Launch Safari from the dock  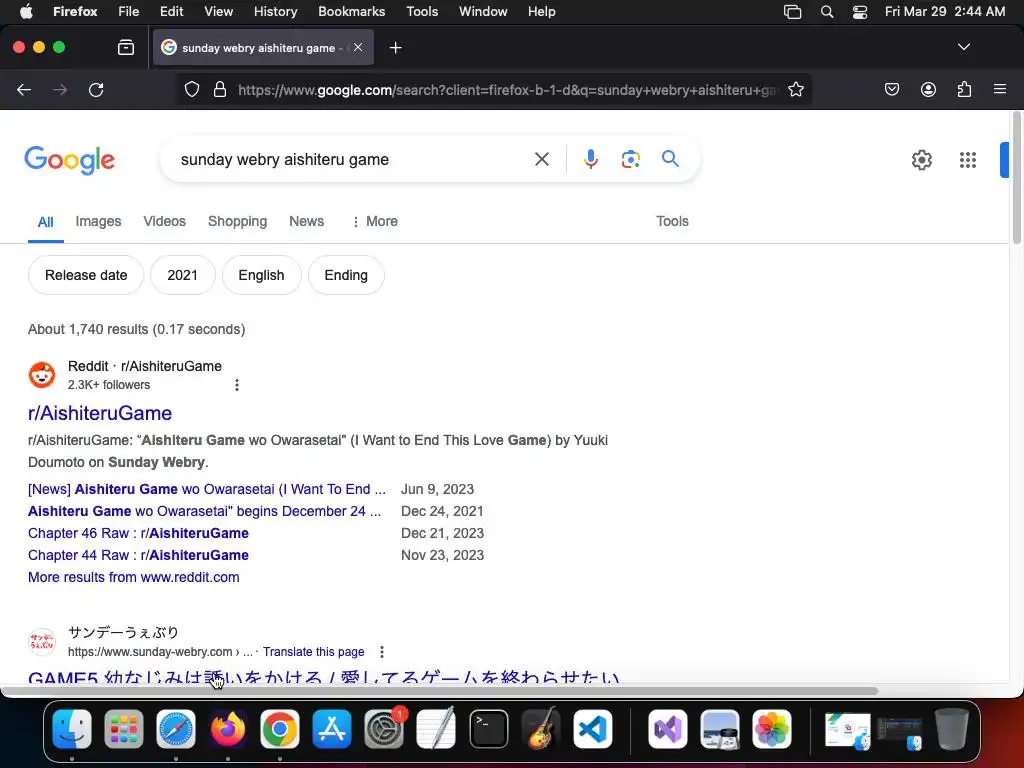(x=176, y=729)
